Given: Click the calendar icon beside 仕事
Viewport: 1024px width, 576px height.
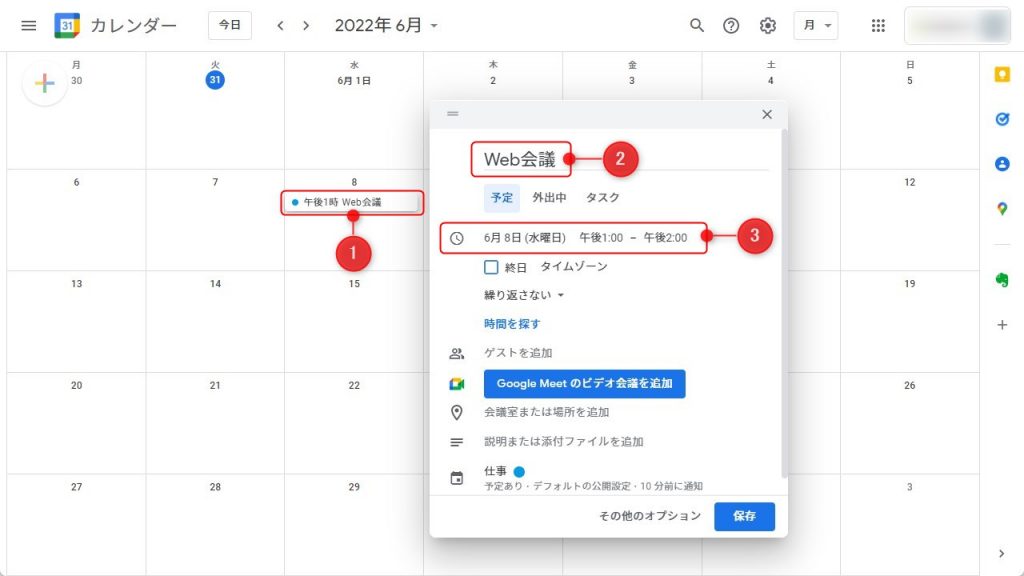Looking at the screenshot, I should coord(456,478).
